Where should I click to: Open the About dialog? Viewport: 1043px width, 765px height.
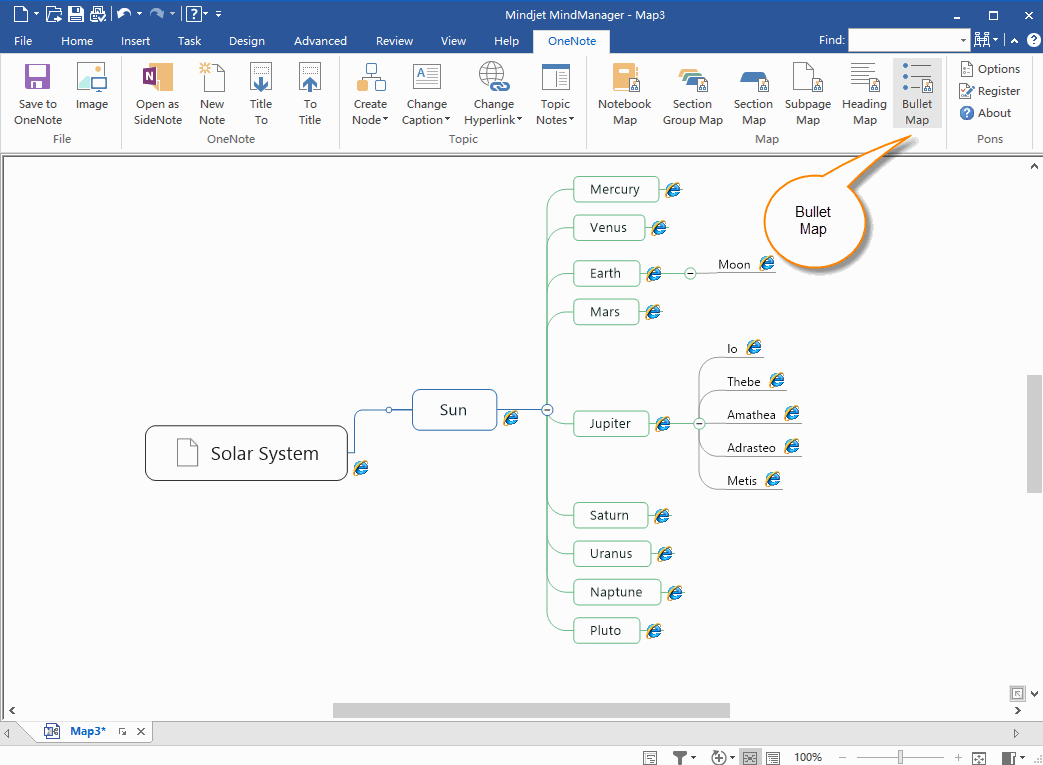point(985,113)
